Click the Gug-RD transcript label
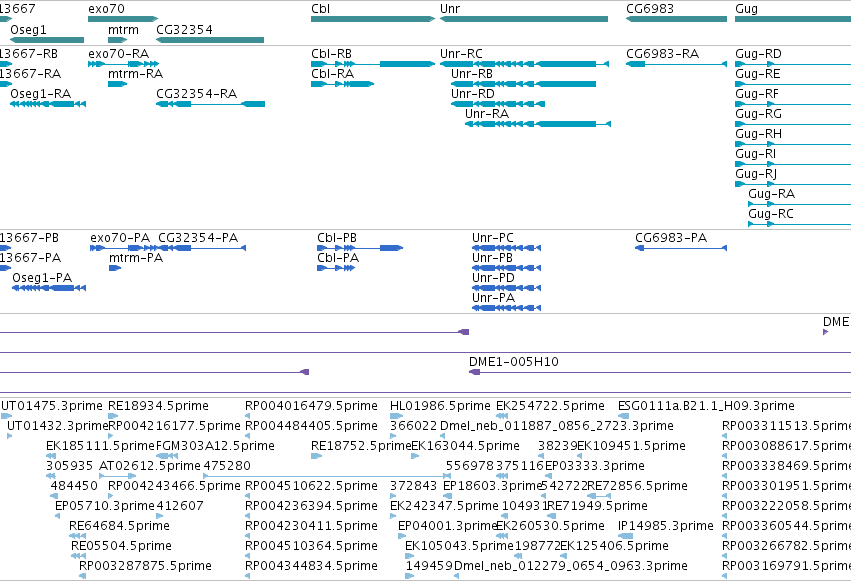 (x=758, y=54)
